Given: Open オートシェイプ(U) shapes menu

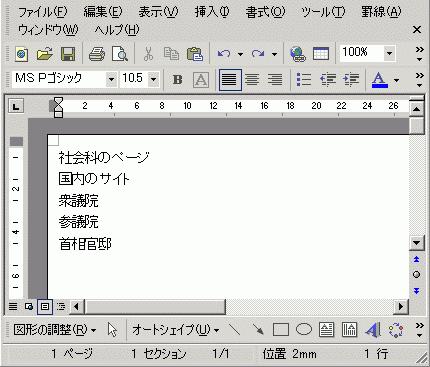Looking at the screenshot, I should [x=176, y=330].
